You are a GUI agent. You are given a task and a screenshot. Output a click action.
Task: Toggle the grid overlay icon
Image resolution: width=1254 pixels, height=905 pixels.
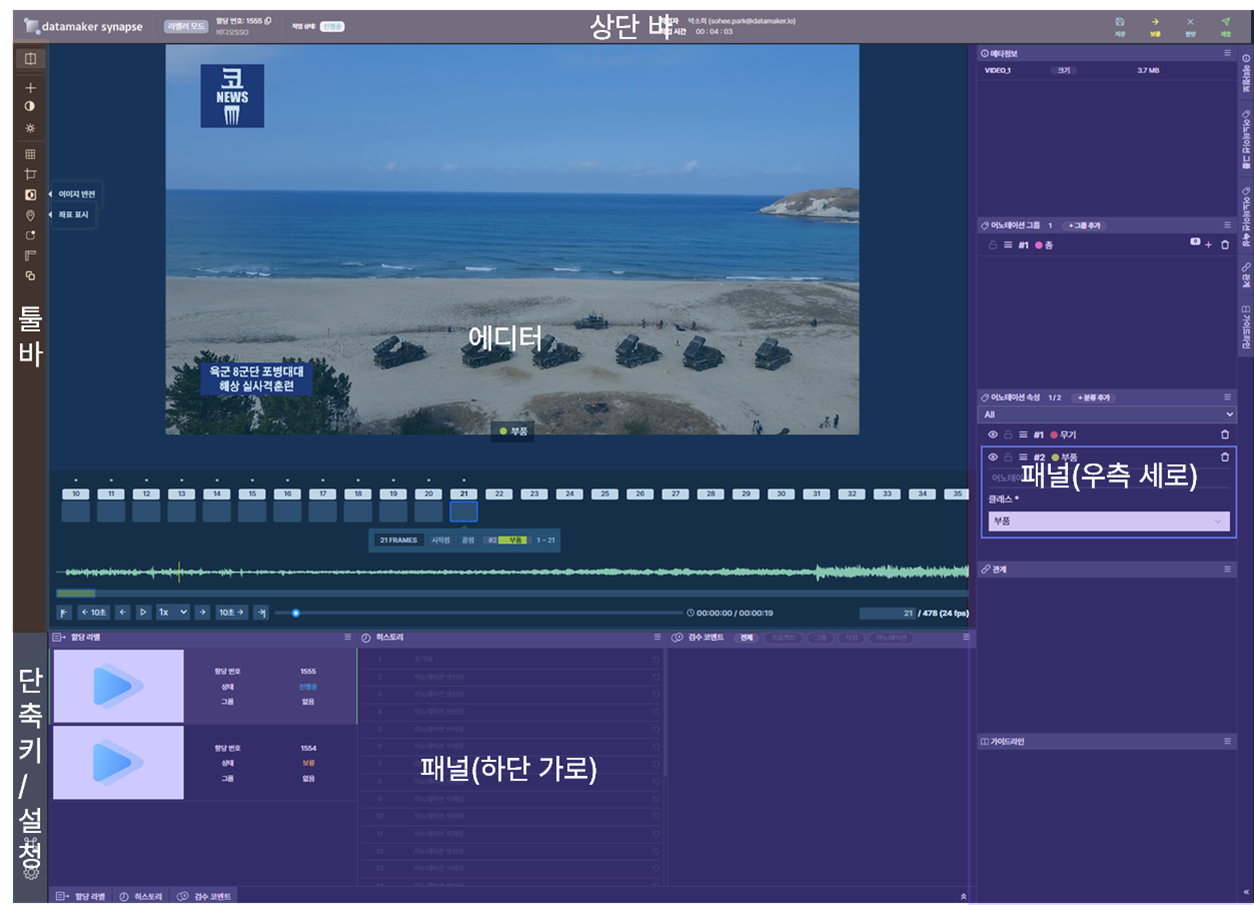coord(30,154)
